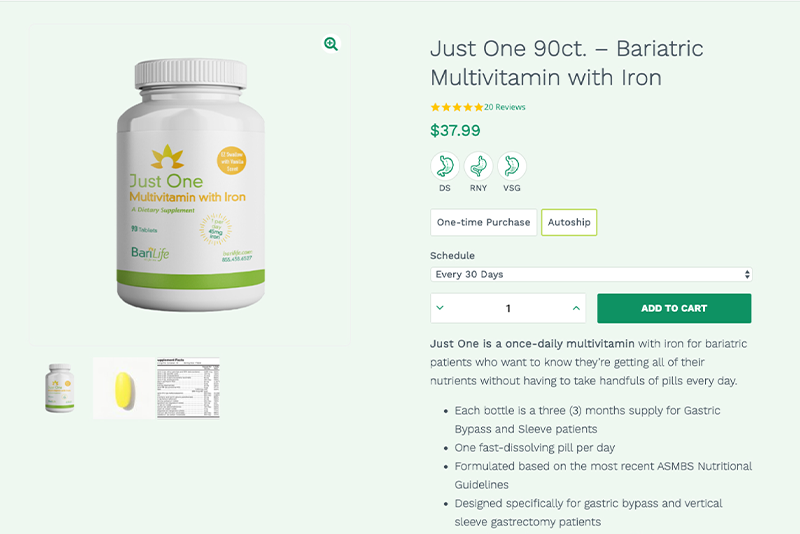This screenshot has height=534, width=800.
Task: Click the Just One 90ct product title
Action: [566, 63]
